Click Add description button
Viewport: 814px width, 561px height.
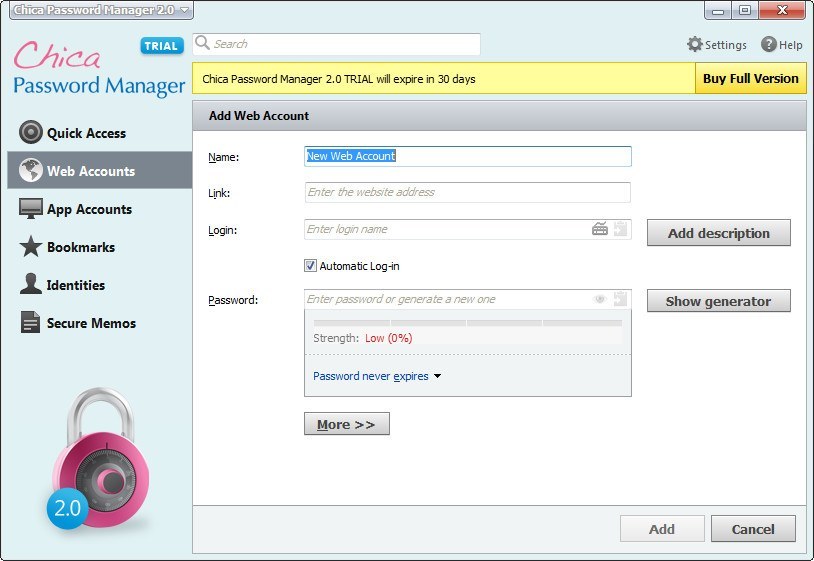pos(718,233)
